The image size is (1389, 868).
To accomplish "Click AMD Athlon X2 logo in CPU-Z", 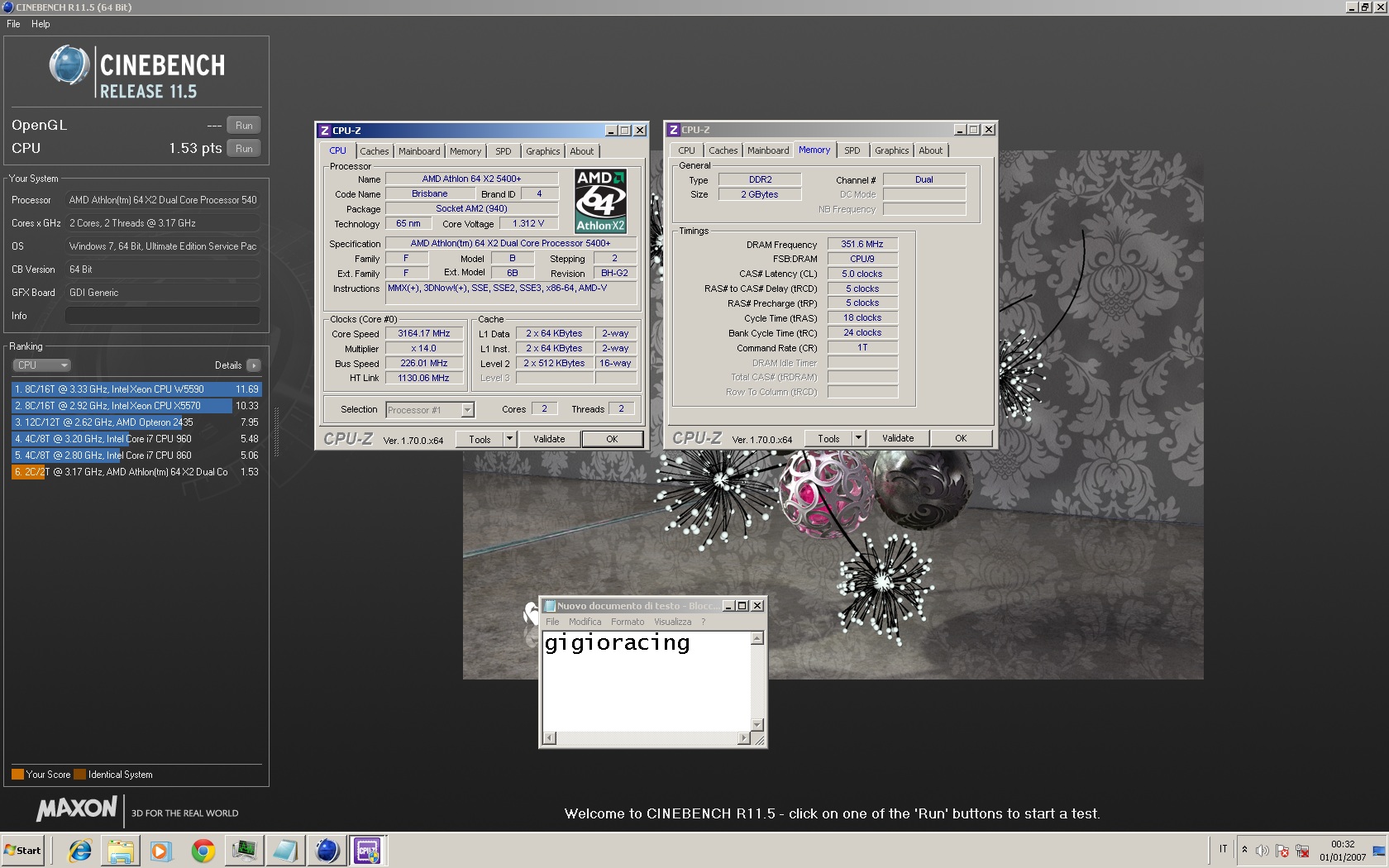I will (600, 201).
